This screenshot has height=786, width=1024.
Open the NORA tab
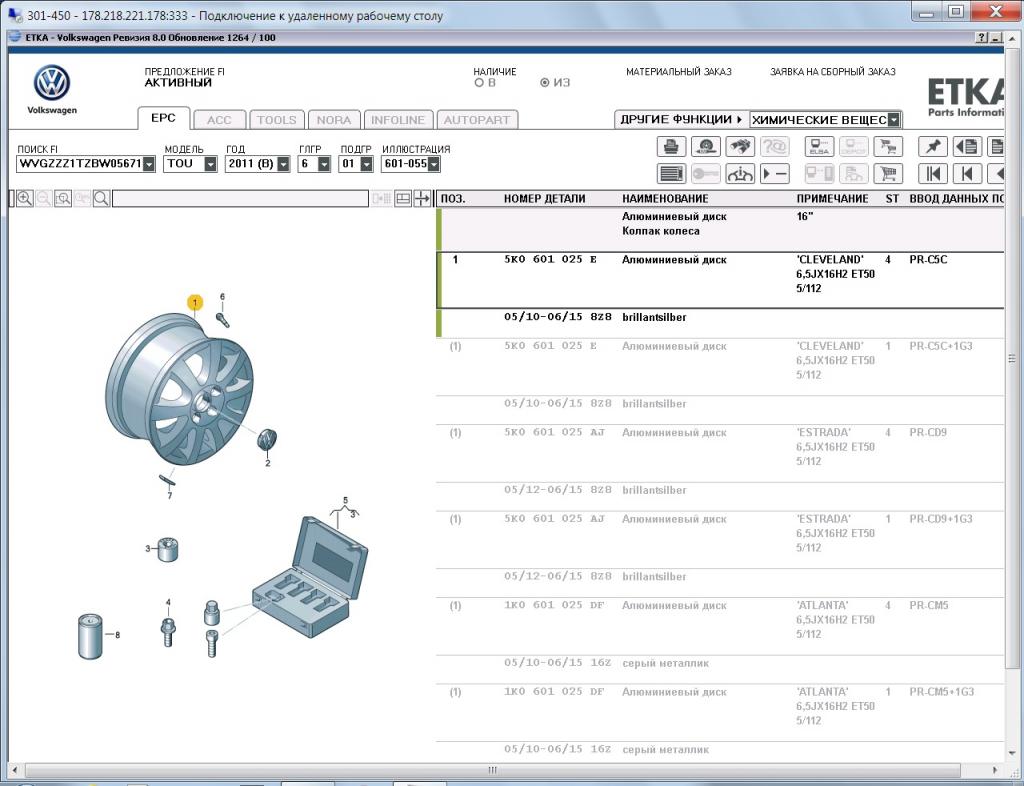pos(334,120)
